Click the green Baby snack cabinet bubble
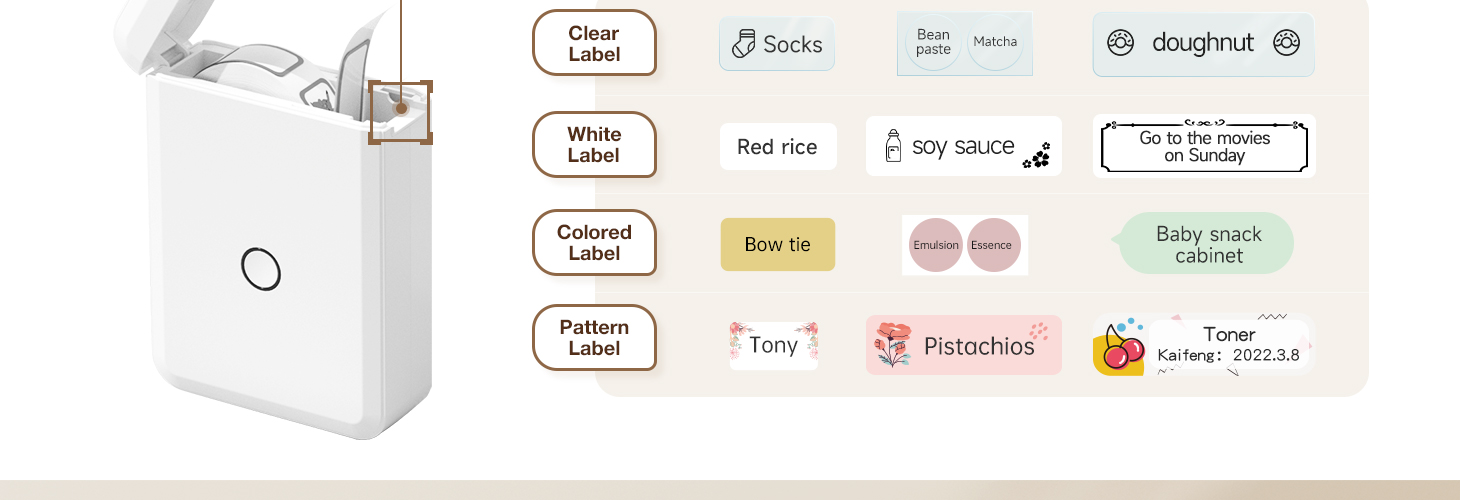The height and width of the screenshot is (500, 1460). tap(1204, 243)
